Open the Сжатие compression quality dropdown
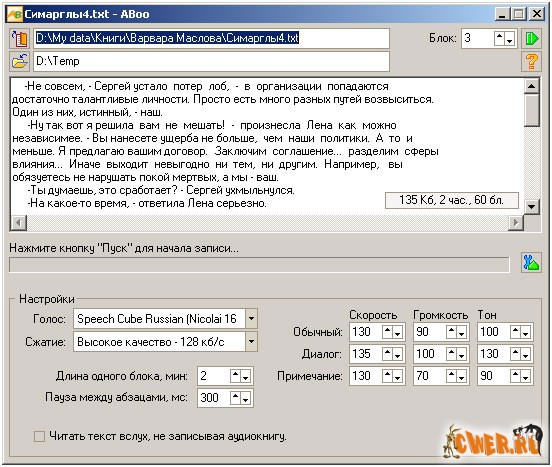Screen dimensions: 552x467 [x=251, y=341]
